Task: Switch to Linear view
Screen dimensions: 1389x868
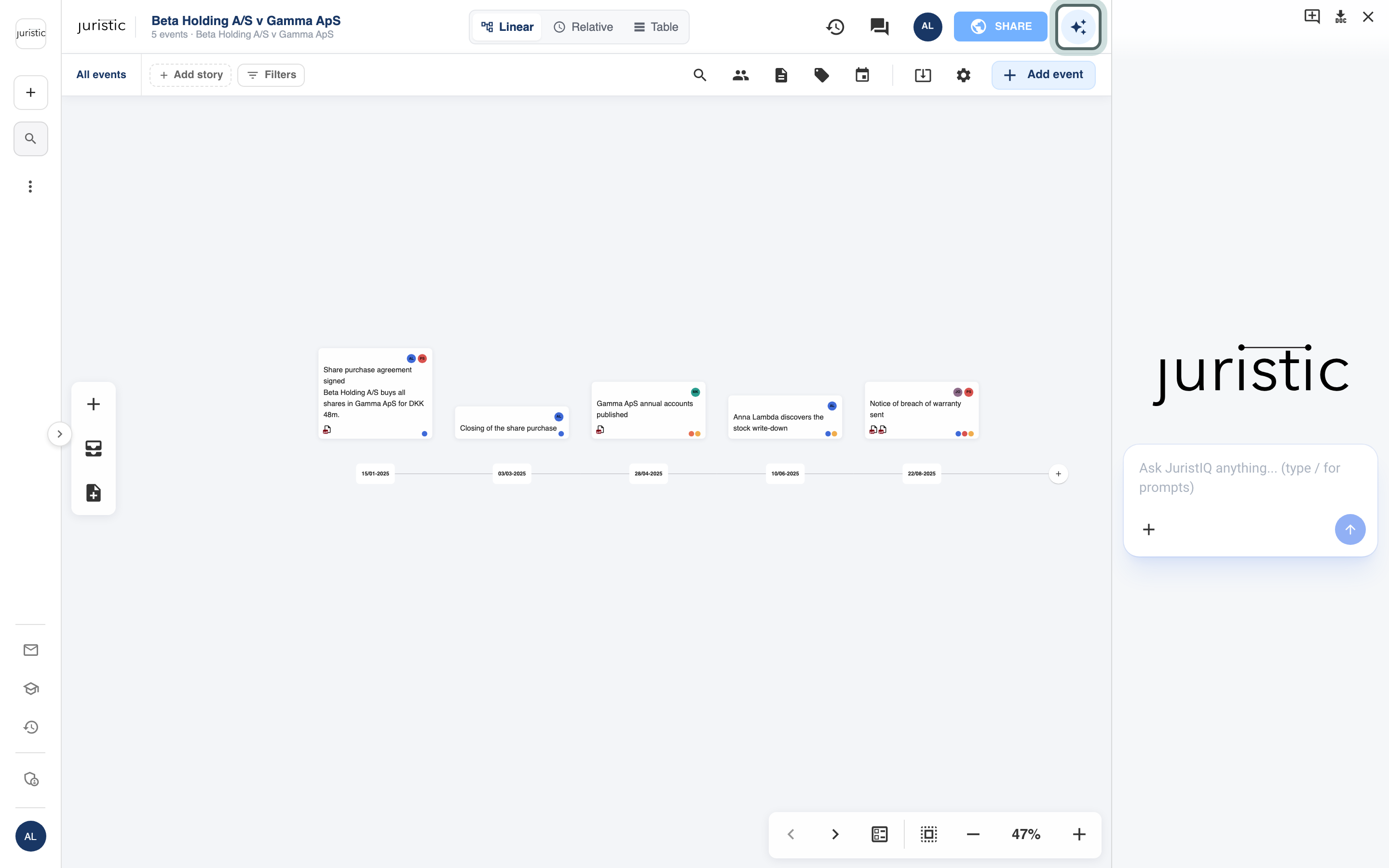Action: pyautogui.click(x=507, y=27)
